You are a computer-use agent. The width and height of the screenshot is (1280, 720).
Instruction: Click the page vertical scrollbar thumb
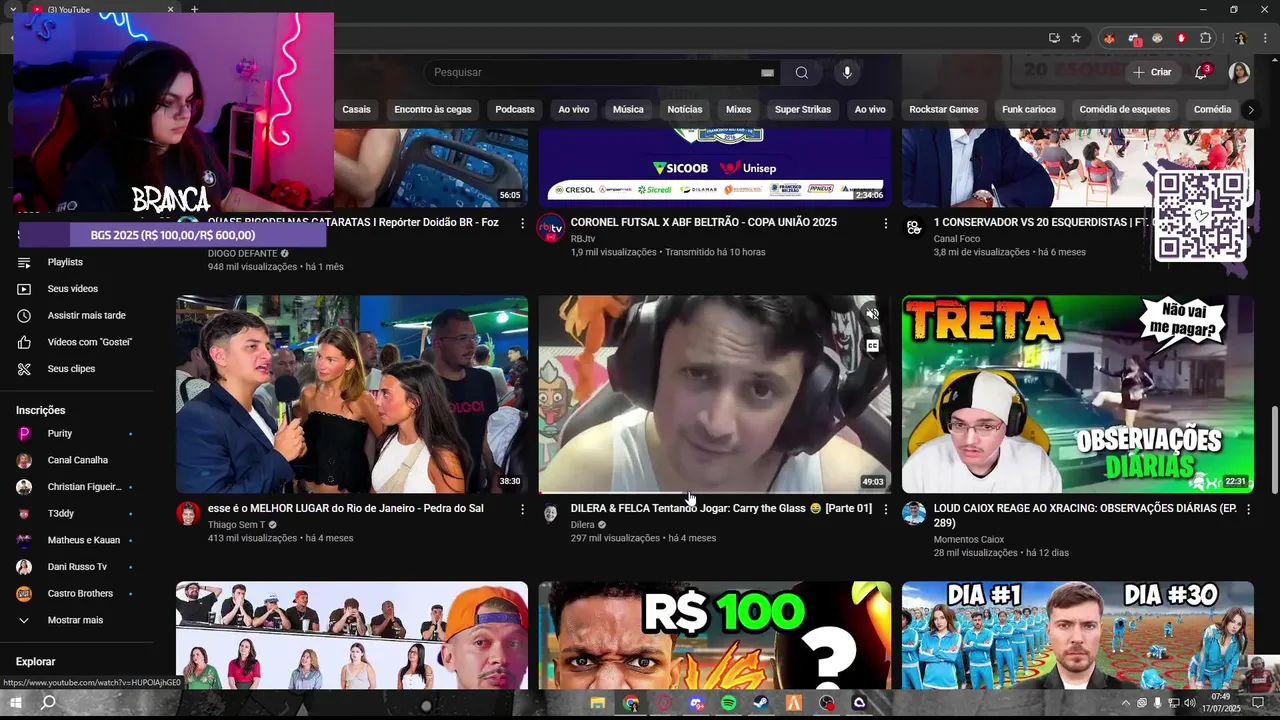coord(1273,450)
